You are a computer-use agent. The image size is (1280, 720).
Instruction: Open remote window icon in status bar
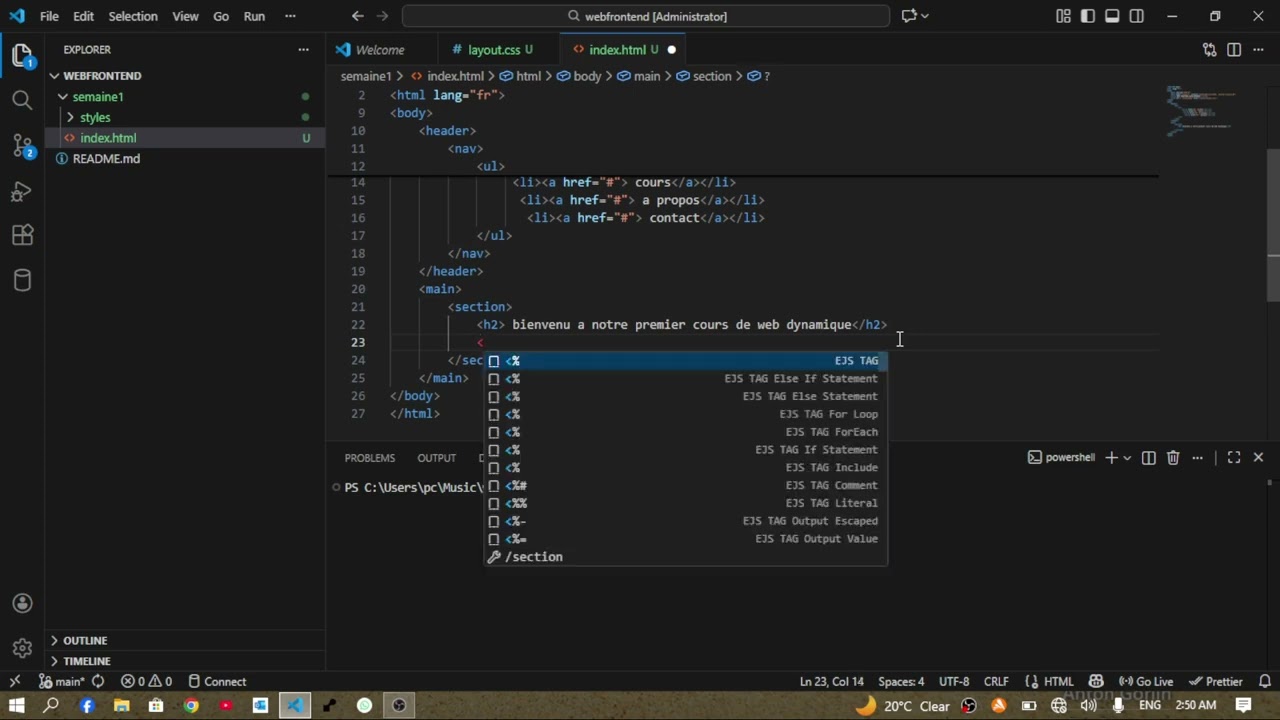(x=15, y=681)
